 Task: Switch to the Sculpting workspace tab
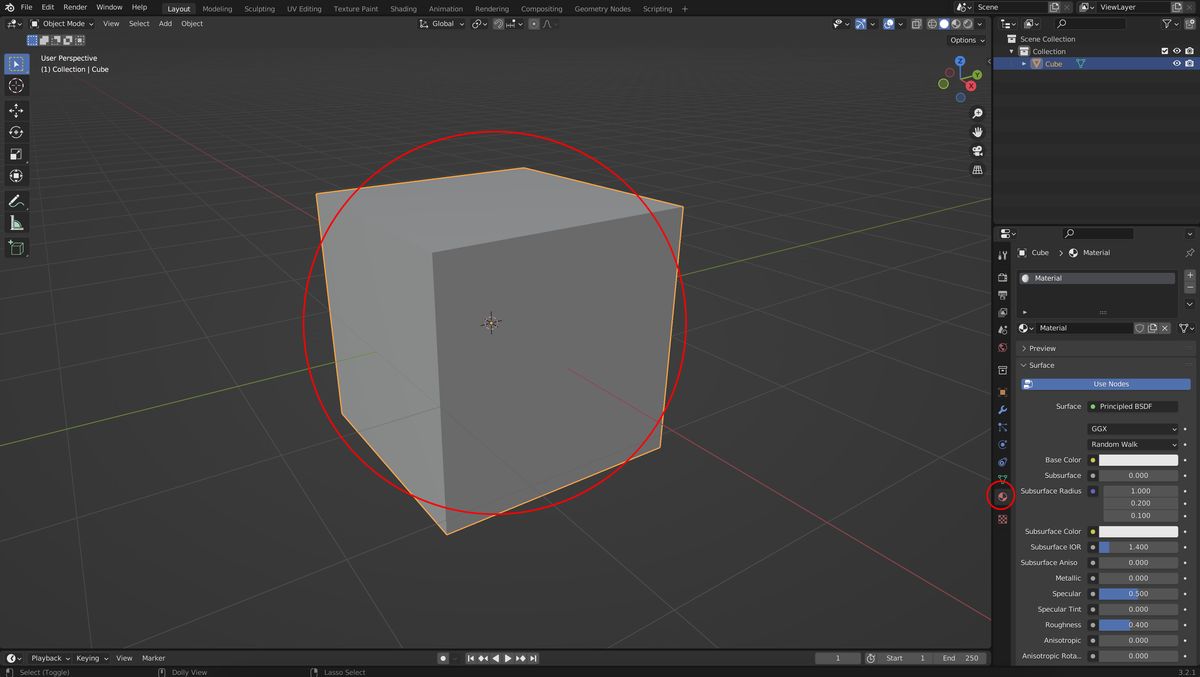tap(259, 9)
